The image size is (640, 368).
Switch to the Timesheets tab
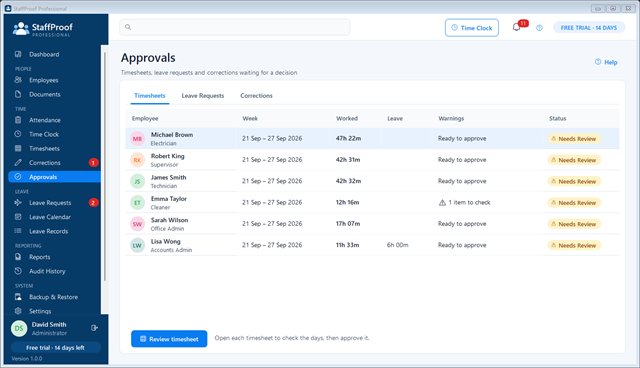tap(150, 96)
